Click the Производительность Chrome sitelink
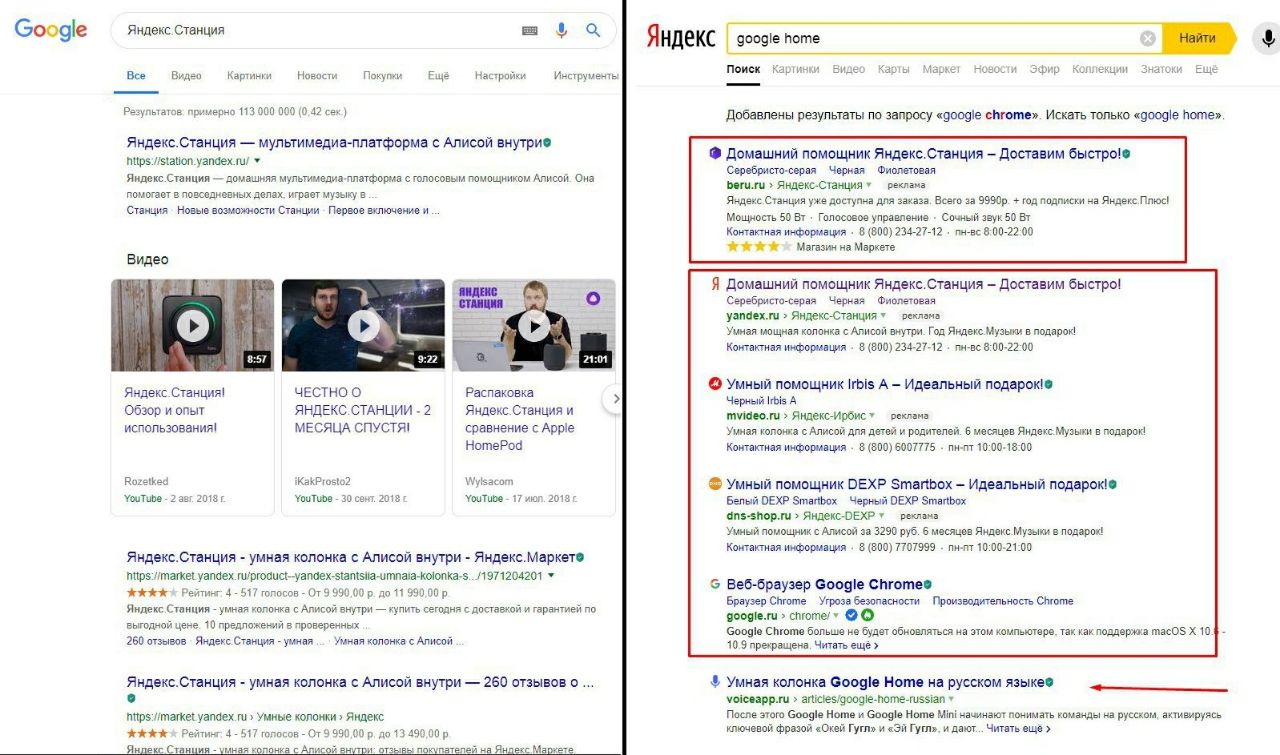This screenshot has height=755, width=1280. (1003, 601)
